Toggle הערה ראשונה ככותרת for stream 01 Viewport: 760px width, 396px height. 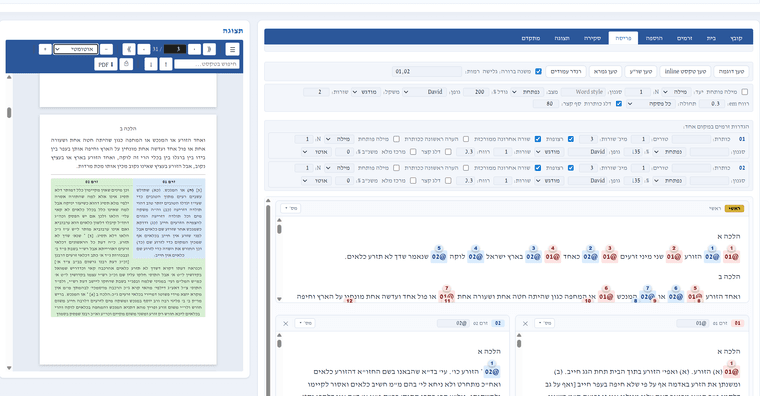pos(466,139)
